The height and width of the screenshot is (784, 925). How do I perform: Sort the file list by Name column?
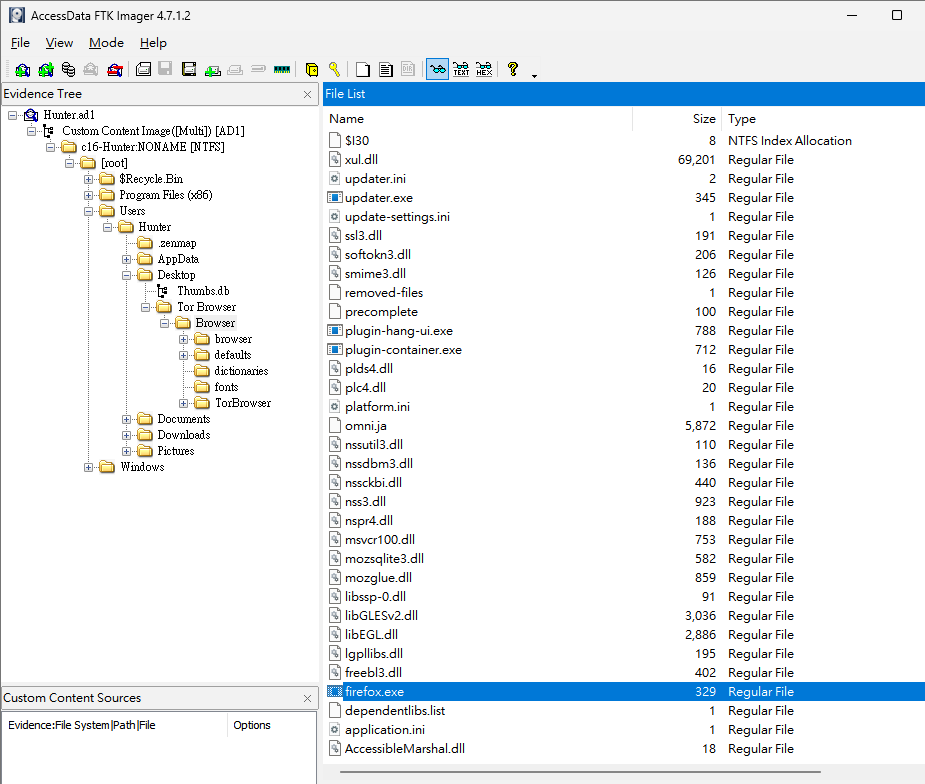pos(478,119)
